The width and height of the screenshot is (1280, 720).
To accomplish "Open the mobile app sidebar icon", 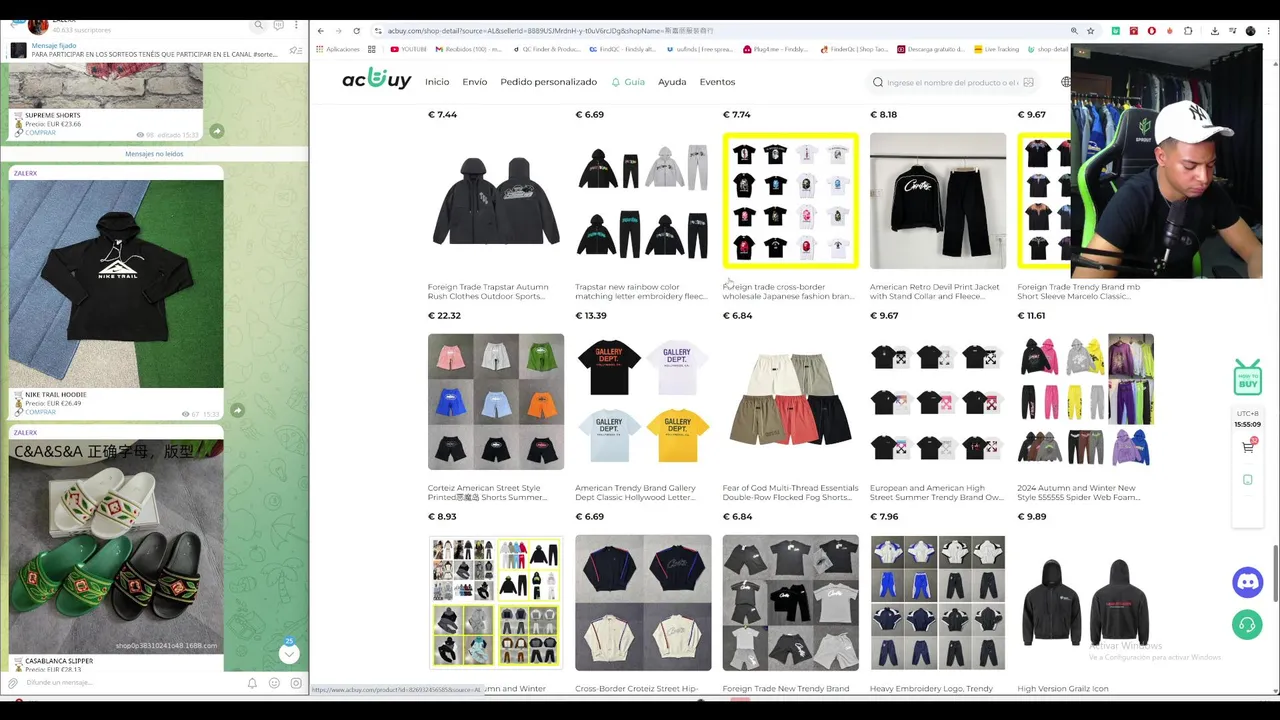I will (1247, 480).
